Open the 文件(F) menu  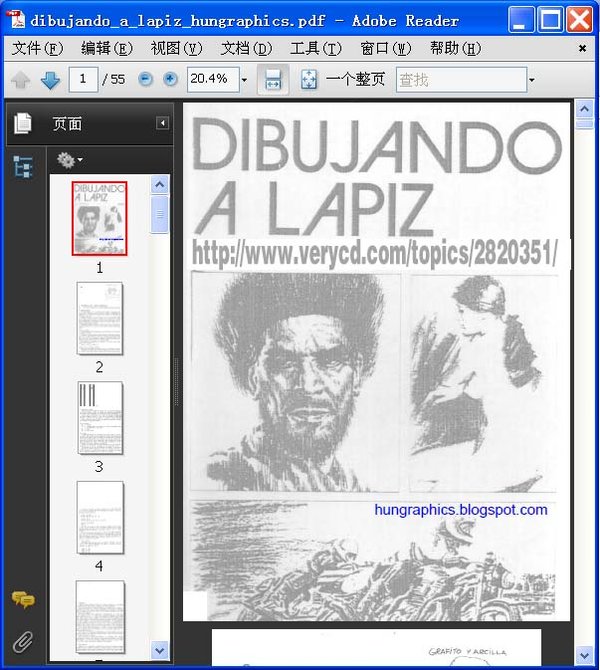tap(37, 48)
